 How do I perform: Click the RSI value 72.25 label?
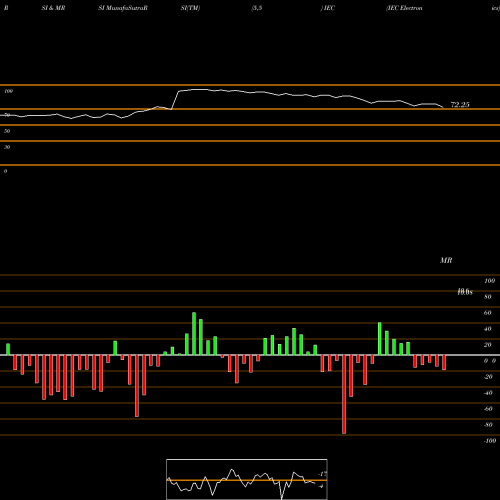click(460, 105)
